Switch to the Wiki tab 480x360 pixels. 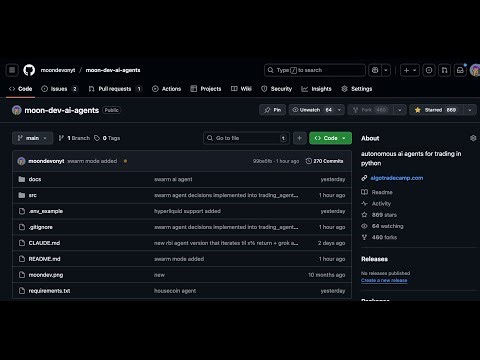[x=241, y=89]
